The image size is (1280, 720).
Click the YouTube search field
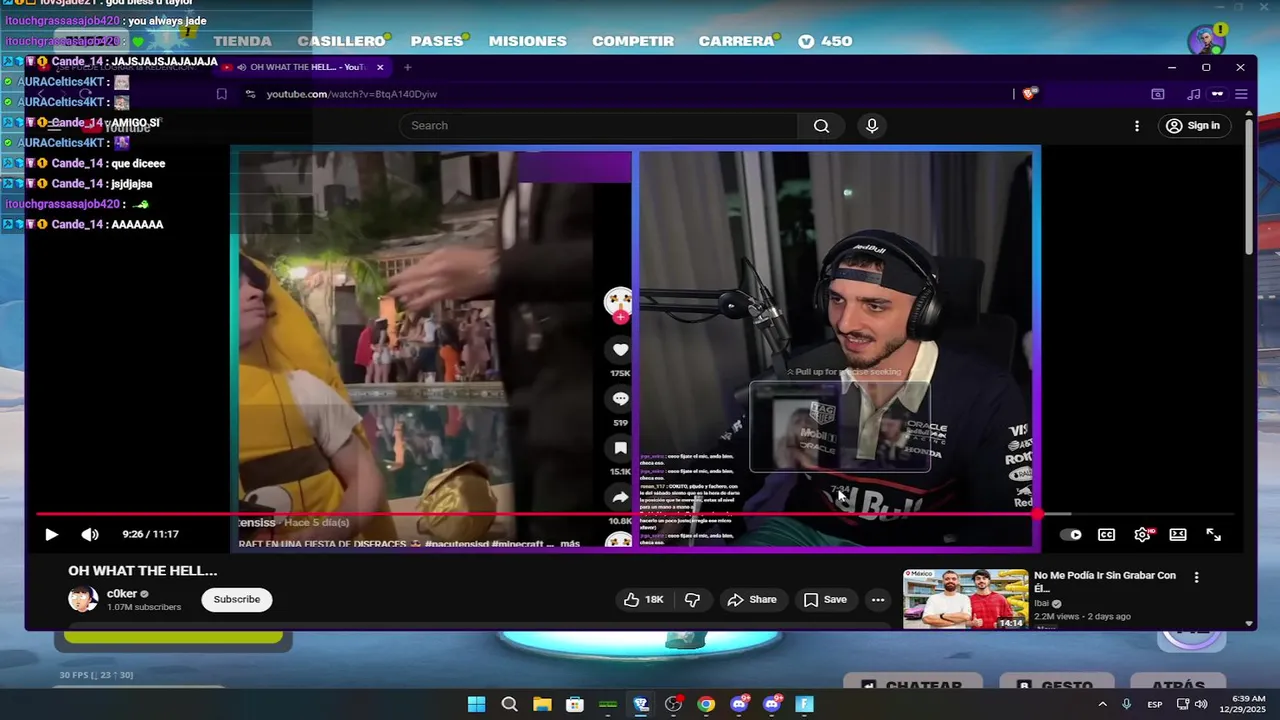point(598,126)
